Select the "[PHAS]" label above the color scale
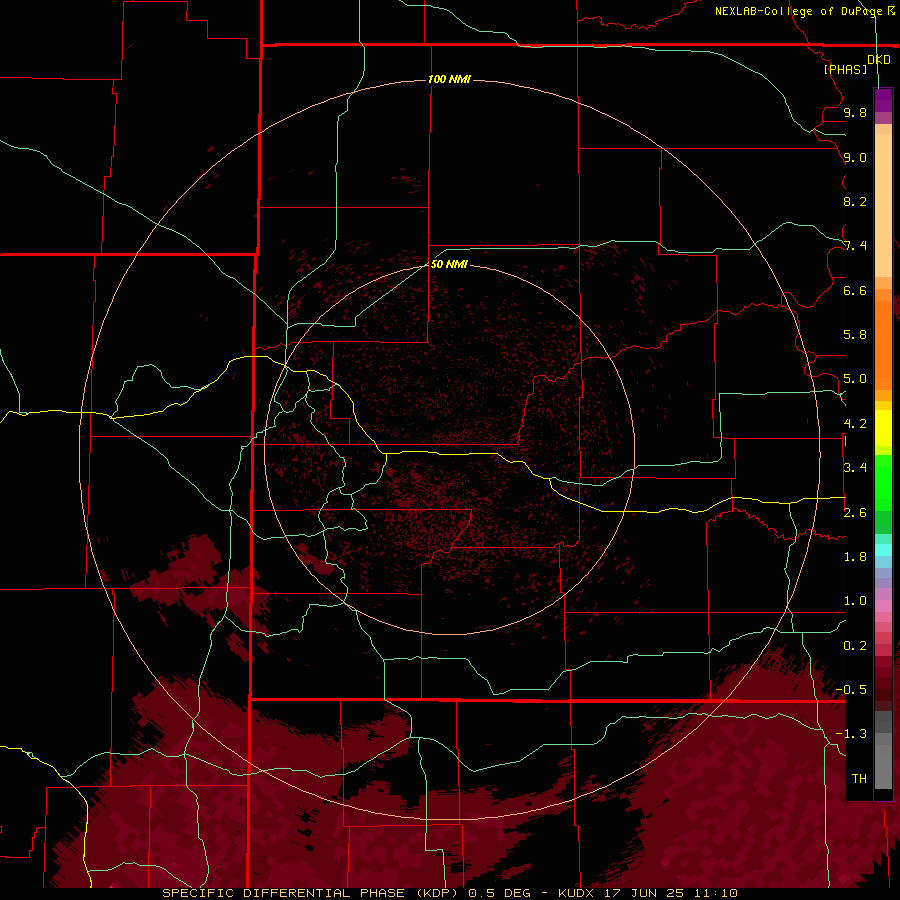Screen dimensions: 900x900 845,69
